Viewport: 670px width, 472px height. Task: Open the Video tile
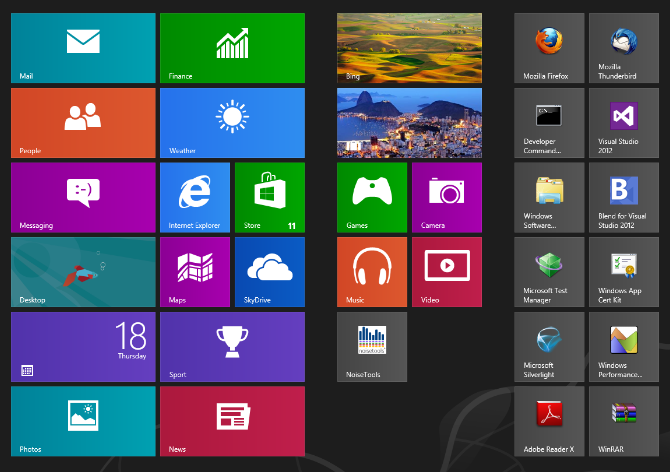click(447, 272)
